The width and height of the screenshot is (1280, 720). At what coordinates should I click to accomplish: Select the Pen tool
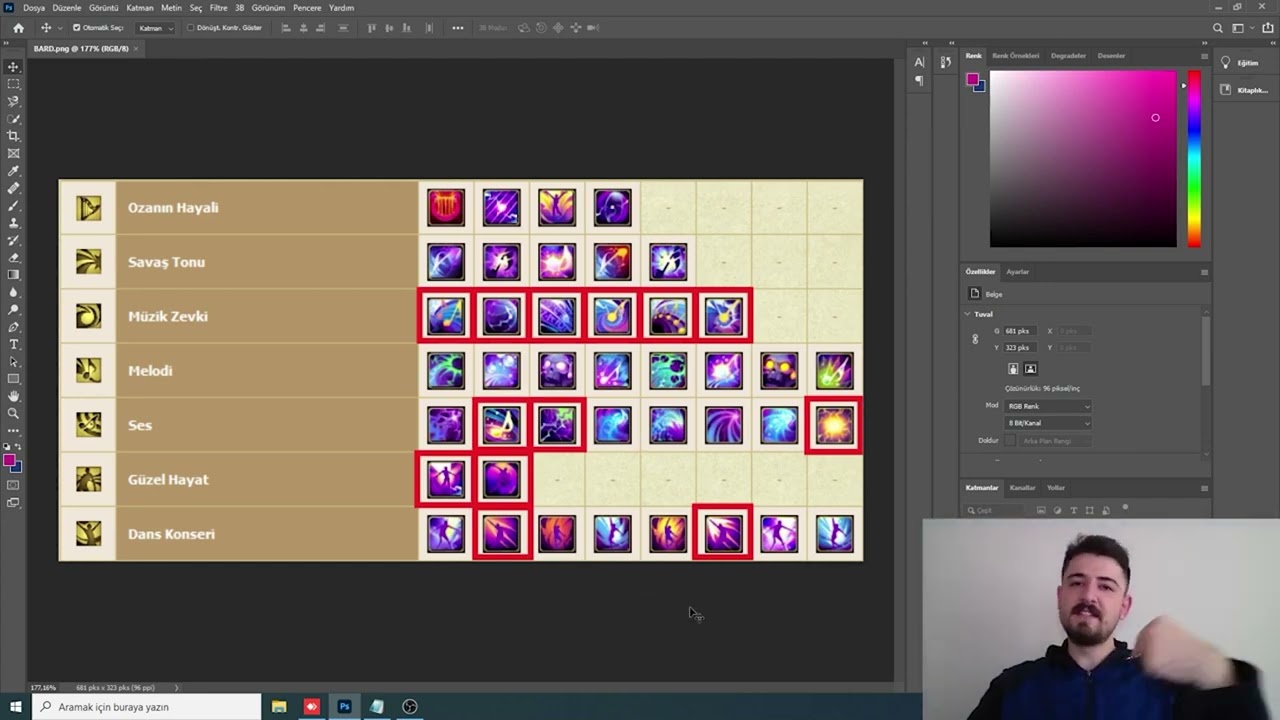pos(13,327)
